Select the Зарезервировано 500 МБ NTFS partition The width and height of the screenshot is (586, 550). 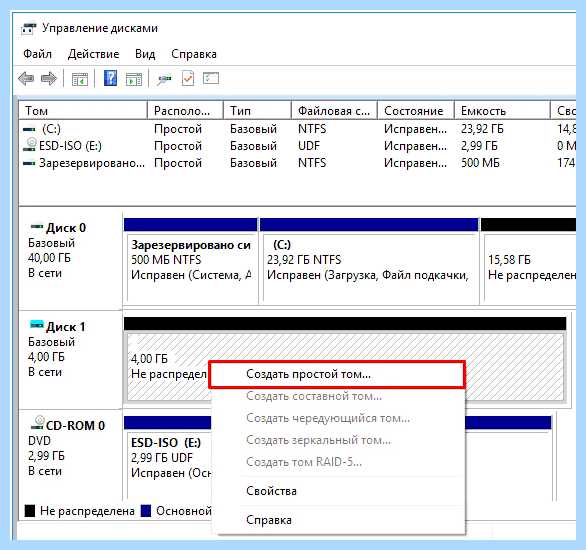[x=191, y=261]
